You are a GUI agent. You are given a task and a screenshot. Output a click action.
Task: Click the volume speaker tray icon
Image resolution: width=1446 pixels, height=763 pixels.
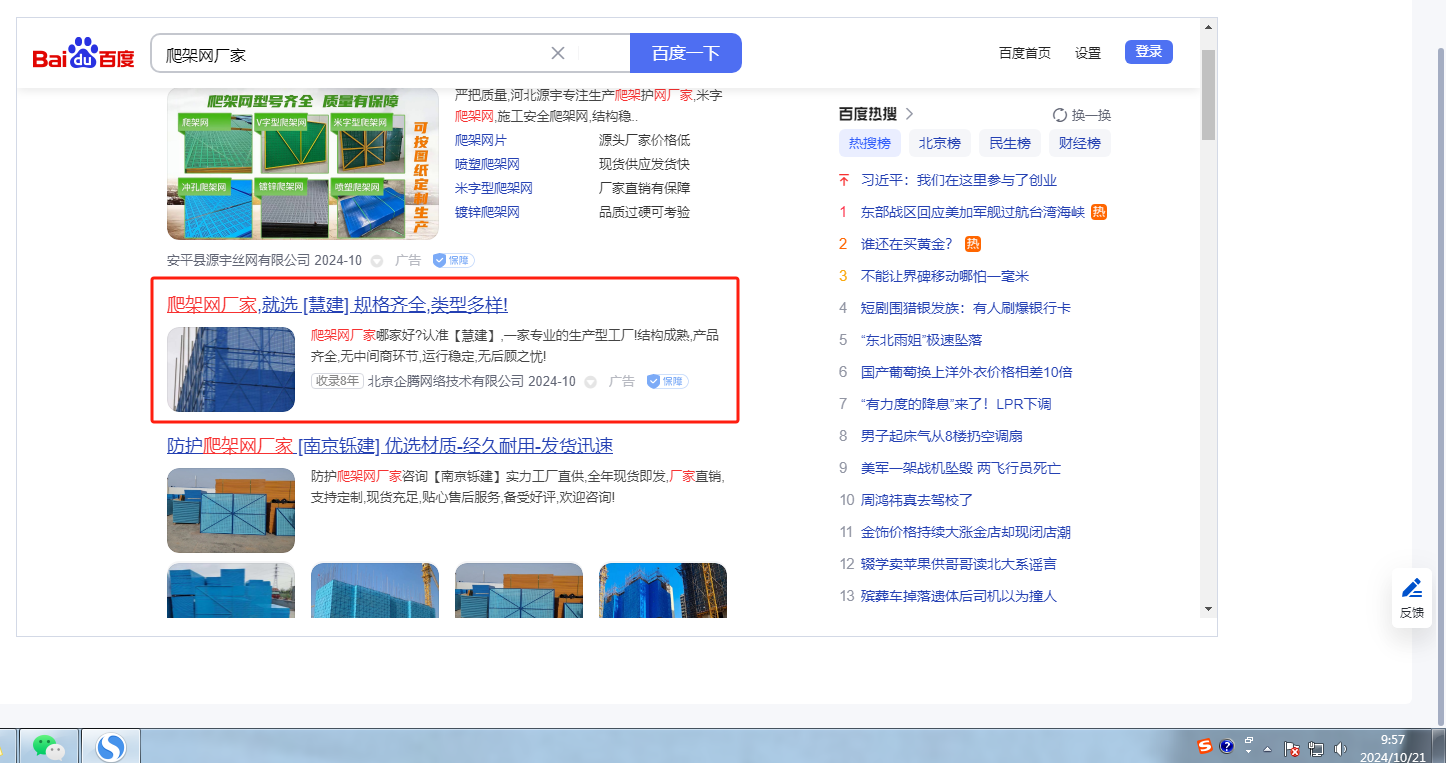point(1339,748)
